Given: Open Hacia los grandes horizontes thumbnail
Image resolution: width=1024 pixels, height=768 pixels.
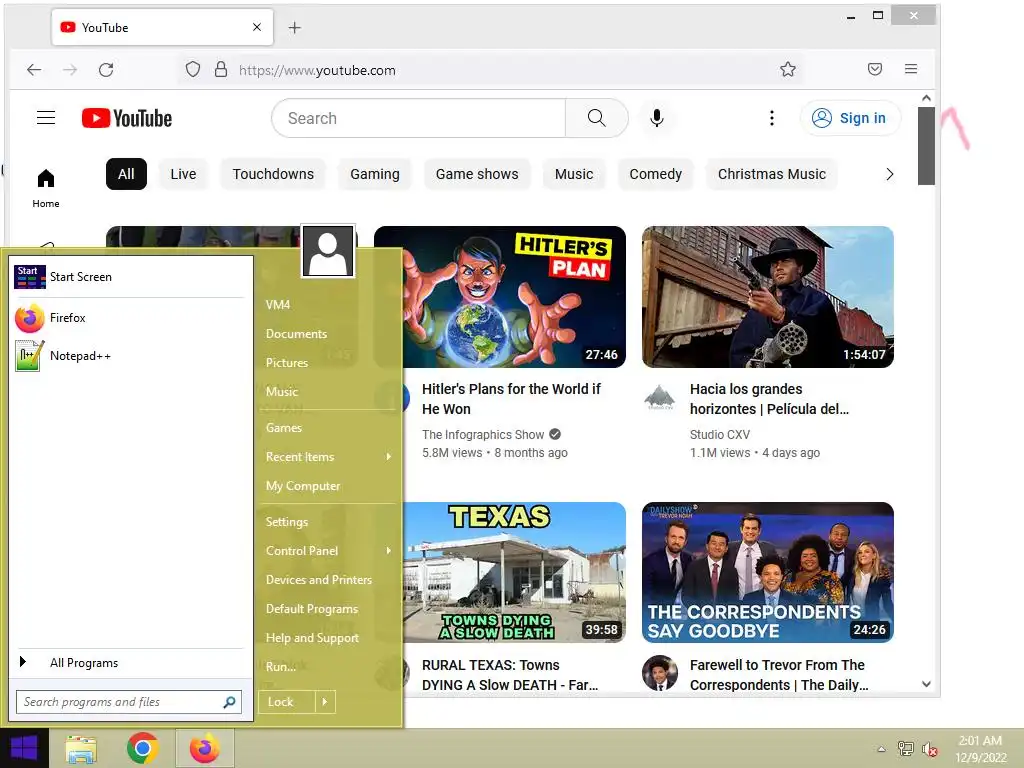Looking at the screenshot, I should coord(768,296).
